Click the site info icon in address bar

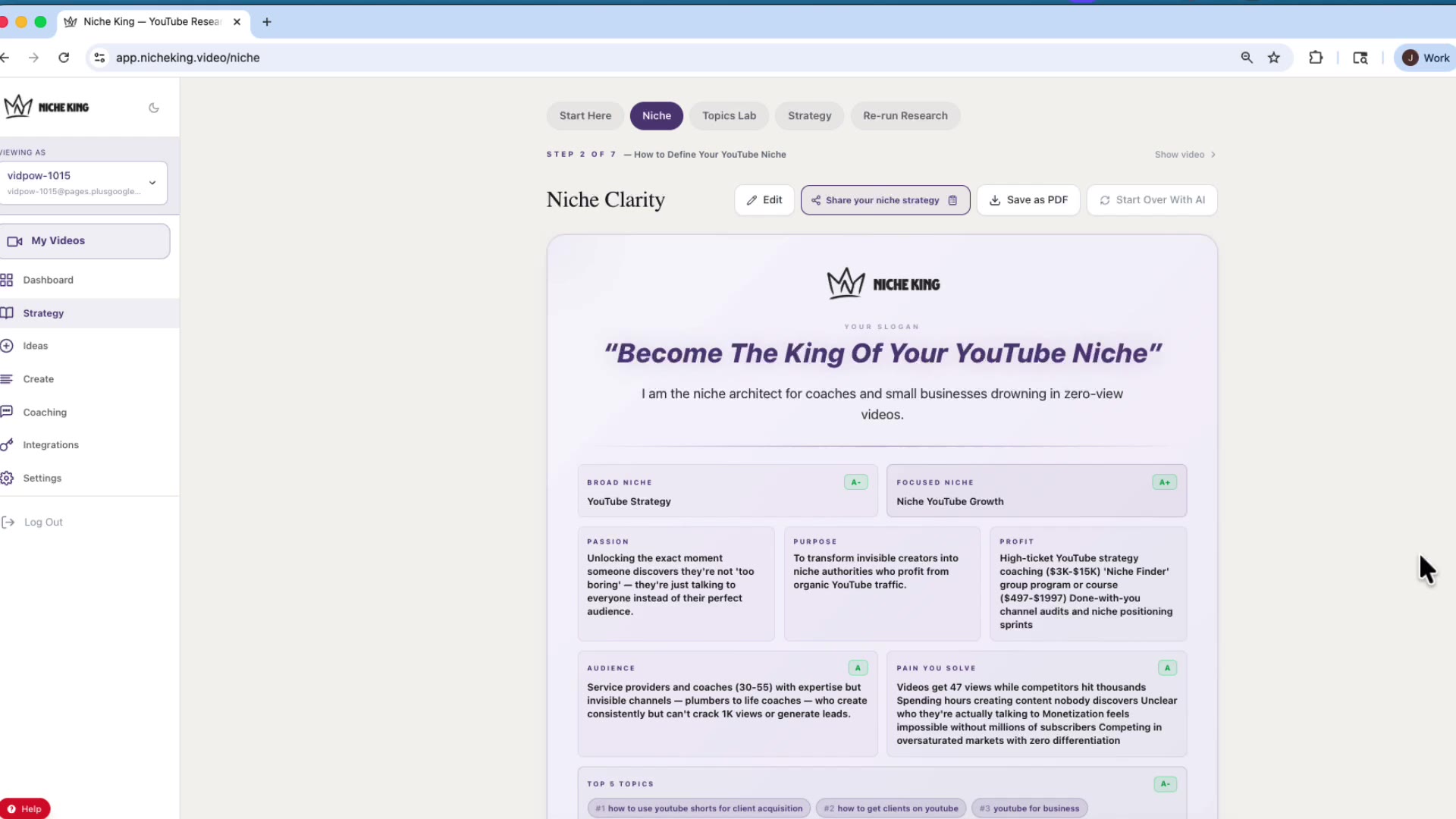(99, 58)
